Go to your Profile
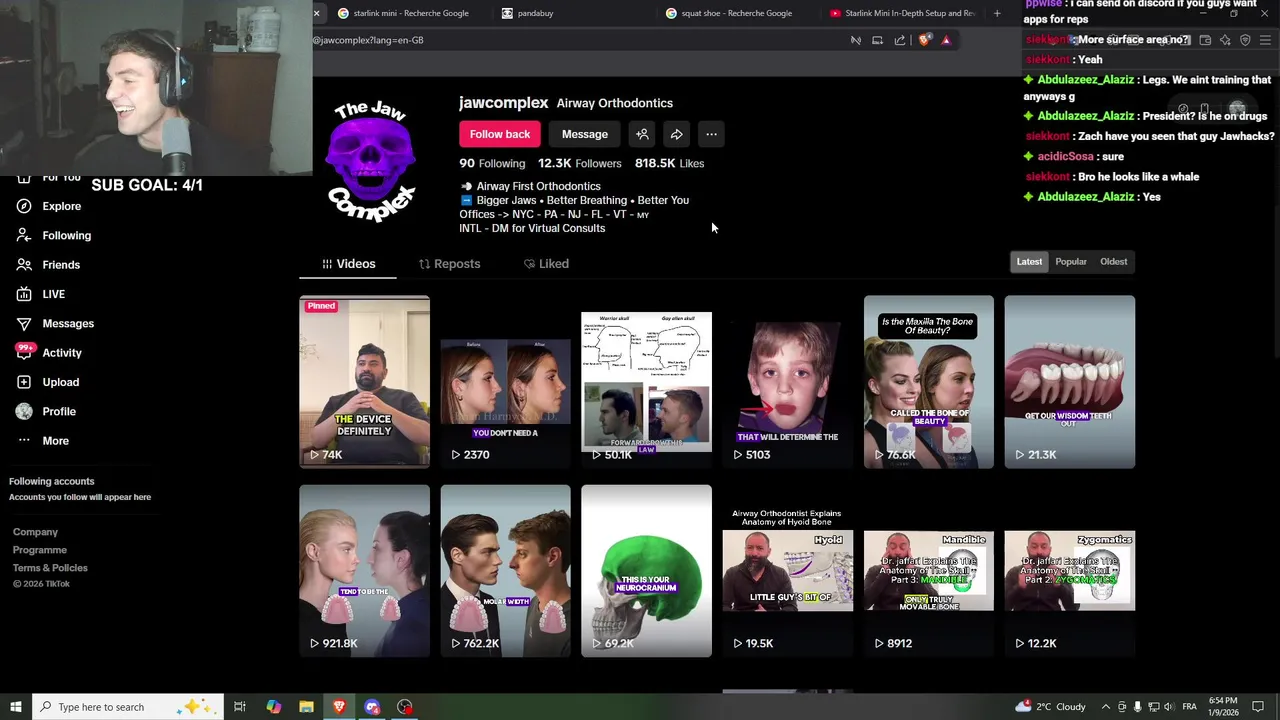Screen dimensions: 1280x720 [46, 411]
